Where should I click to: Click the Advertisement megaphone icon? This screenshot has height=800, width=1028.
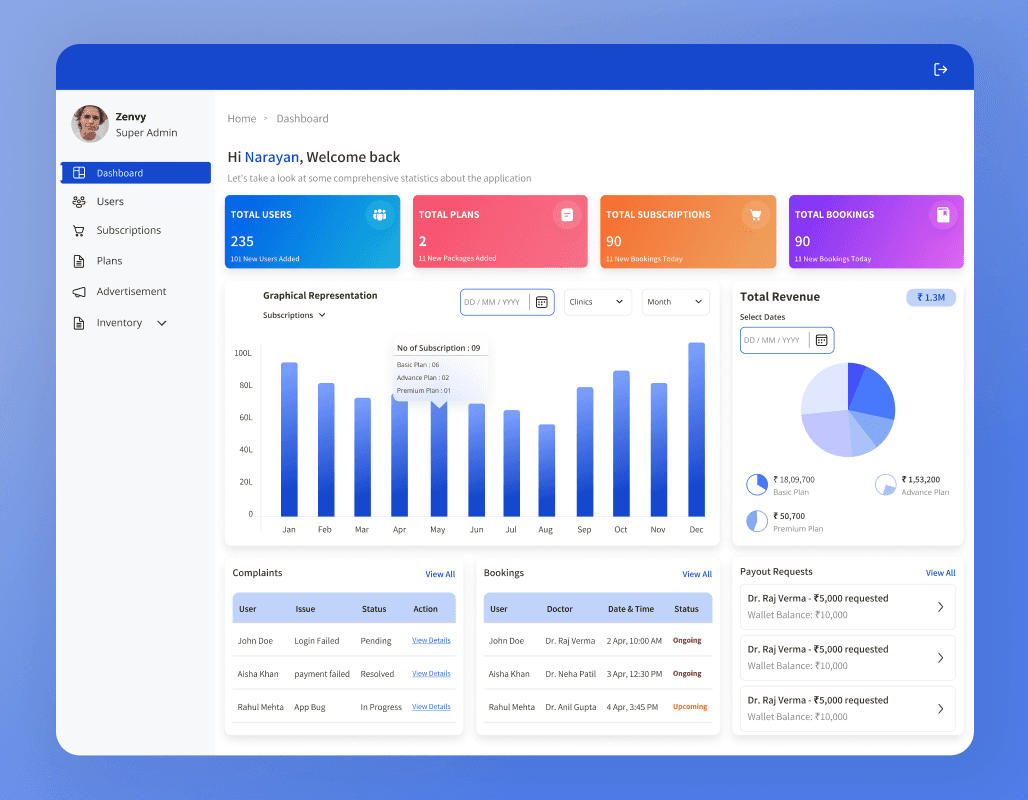79,292
